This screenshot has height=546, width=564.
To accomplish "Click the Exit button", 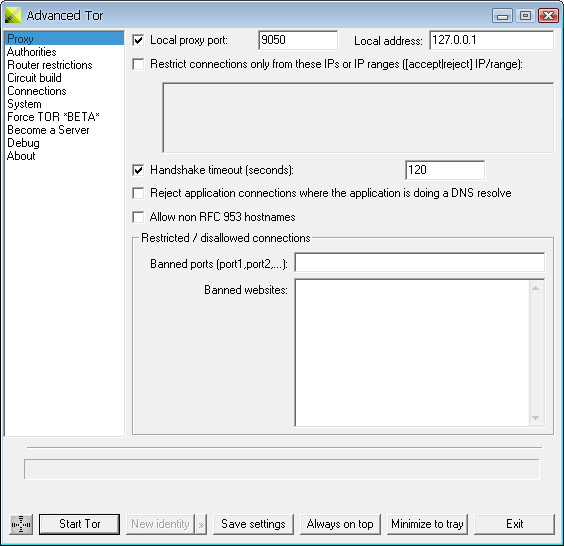I will click(514, 524).
